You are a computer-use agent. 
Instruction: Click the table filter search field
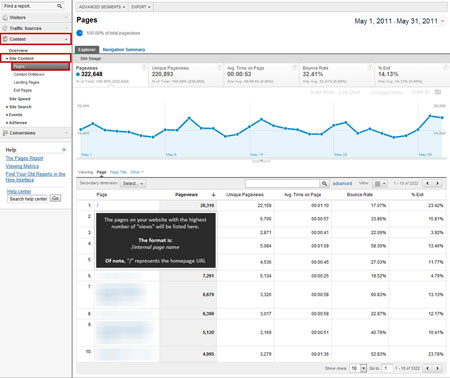(x=282, y=183)
